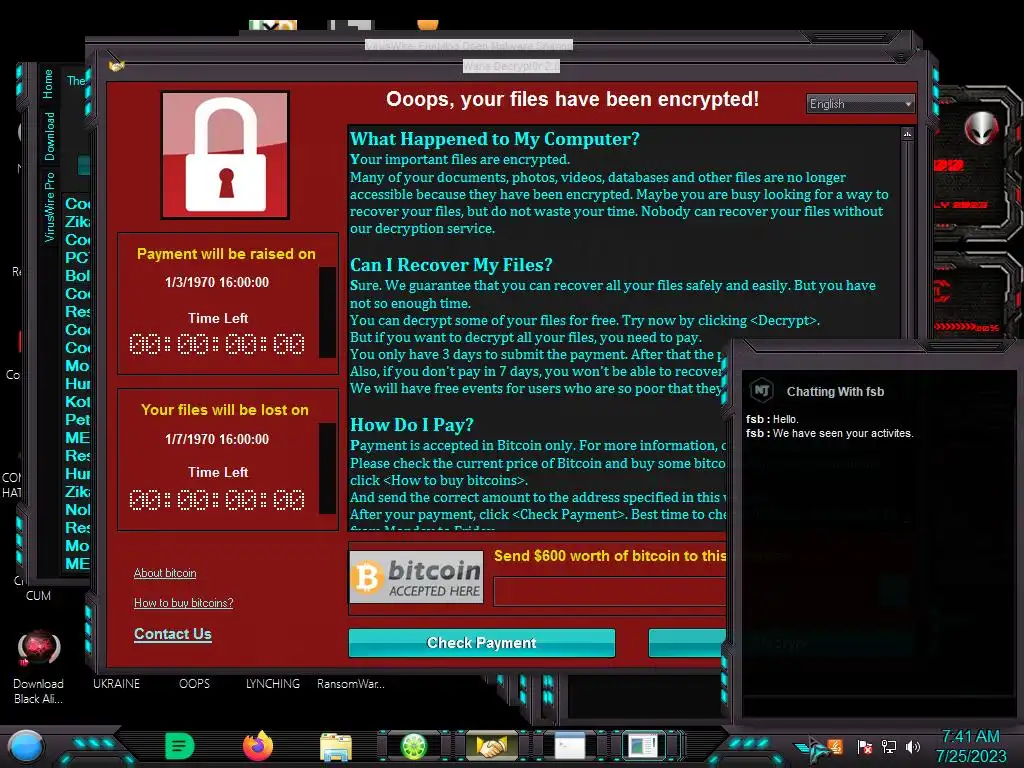Click the Can I Recover My Files? heading
This screenshot has height=768, width=1024.
451,264
